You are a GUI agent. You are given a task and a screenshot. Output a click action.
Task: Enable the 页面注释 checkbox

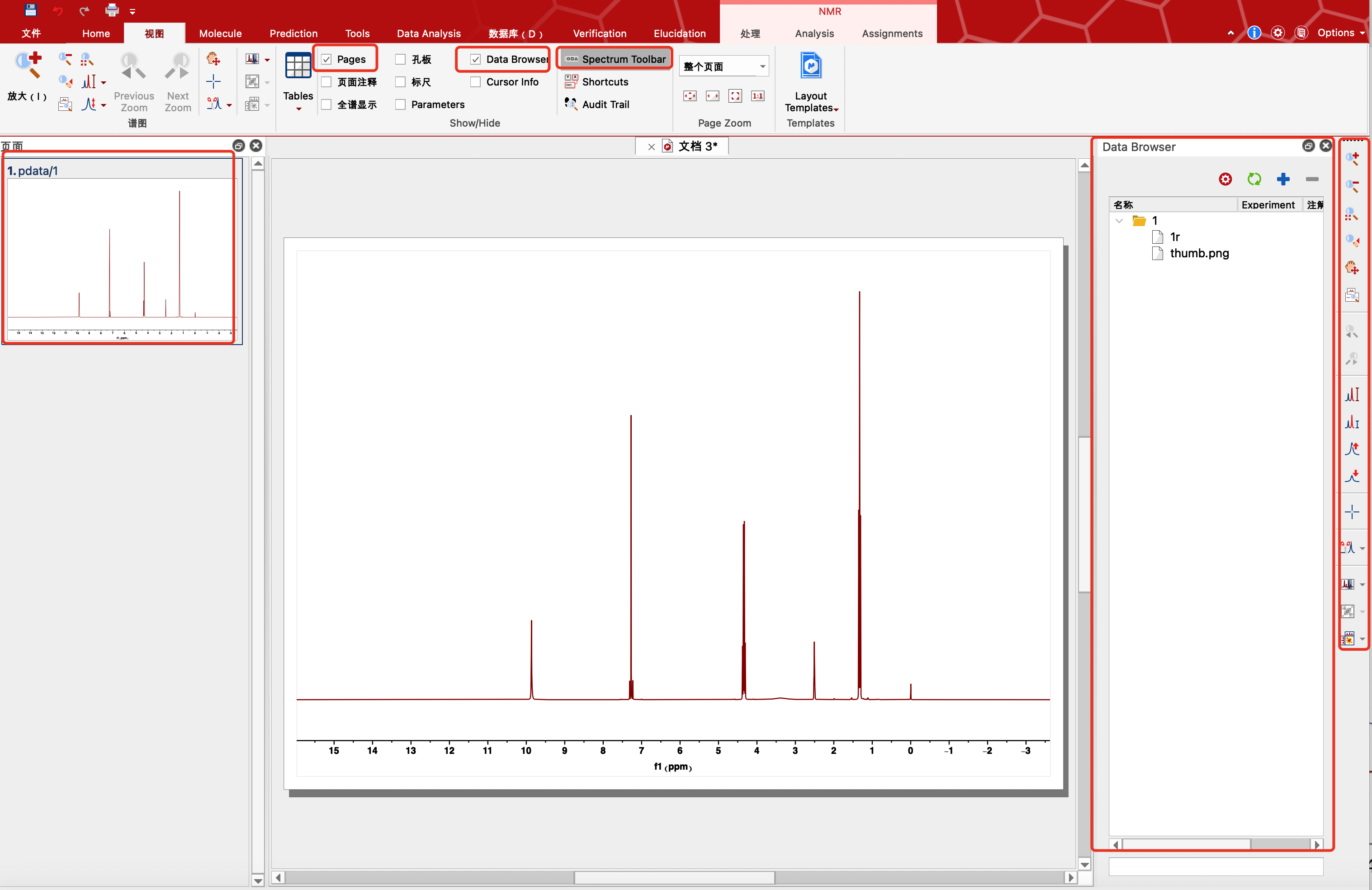[x=326, y=82]
